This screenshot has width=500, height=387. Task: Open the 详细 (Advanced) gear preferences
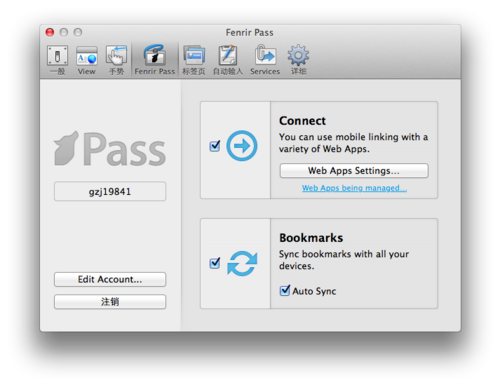pyautogui.click(x=298, y=60)
